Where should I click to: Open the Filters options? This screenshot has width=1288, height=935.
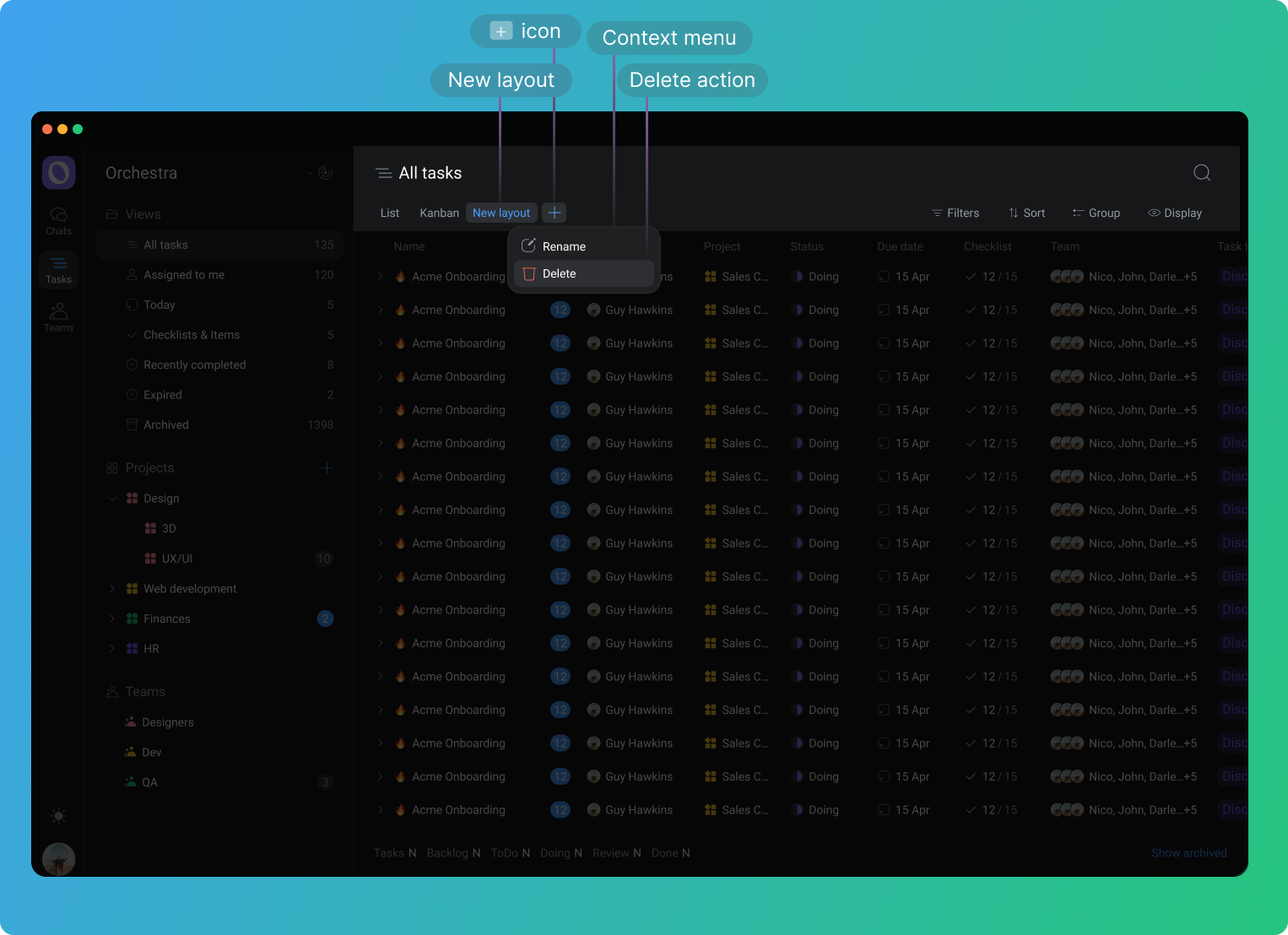(x=955, y=213)
